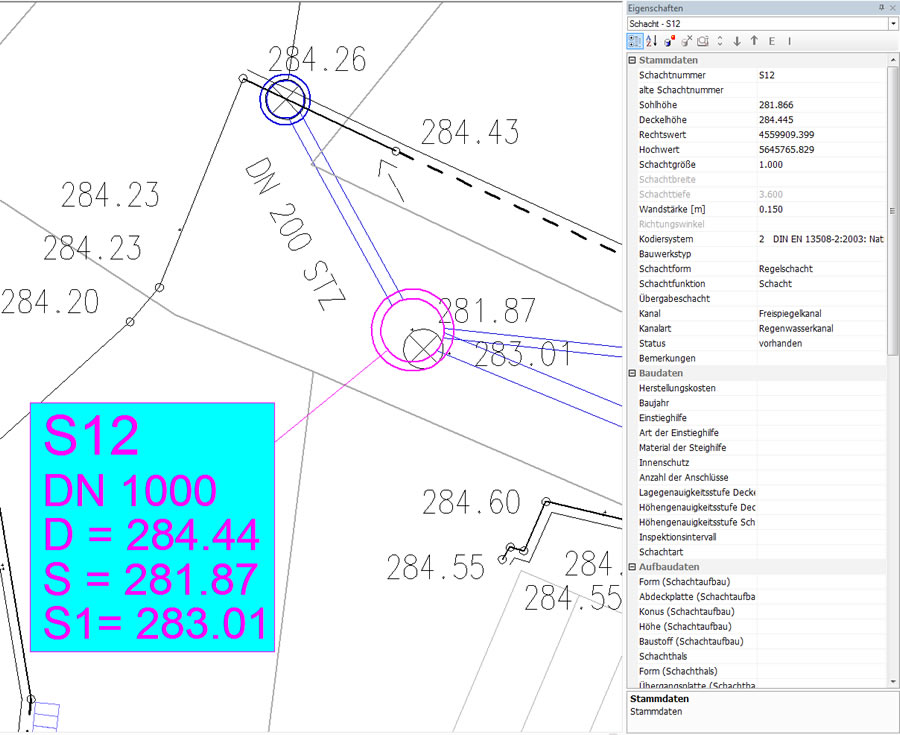Open the Schacht - S12 object dropdown

[x=893, y=24]
